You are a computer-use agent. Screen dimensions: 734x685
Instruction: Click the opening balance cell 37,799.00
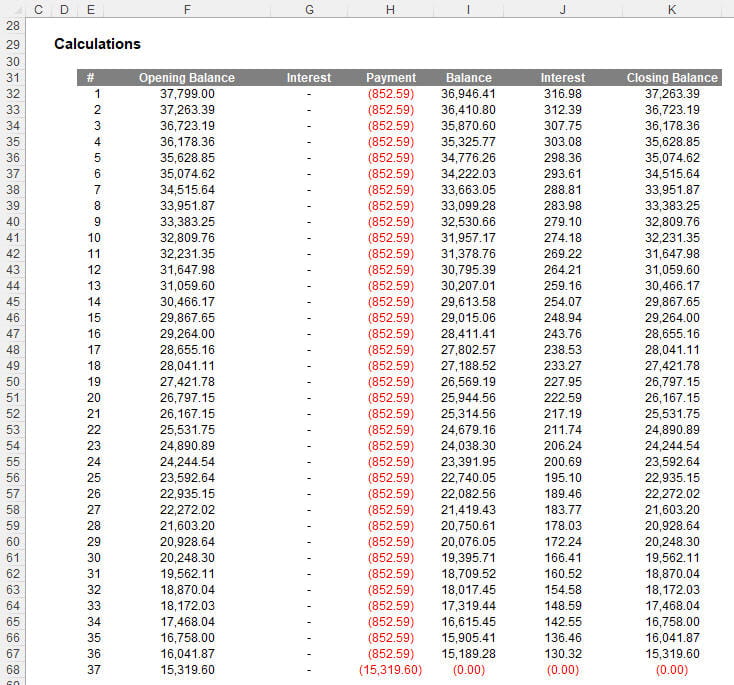click(x=187, y=94)
